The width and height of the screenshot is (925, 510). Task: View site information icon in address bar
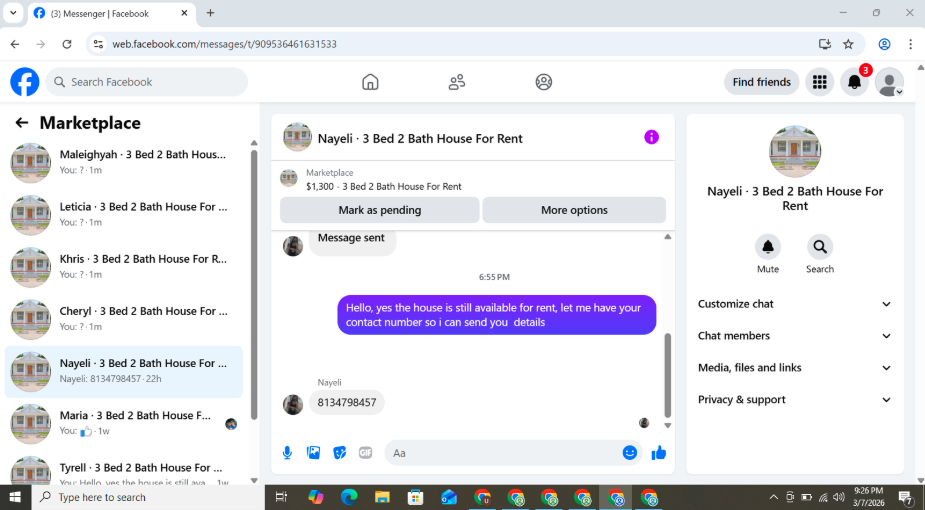click(x=99, y=44)
